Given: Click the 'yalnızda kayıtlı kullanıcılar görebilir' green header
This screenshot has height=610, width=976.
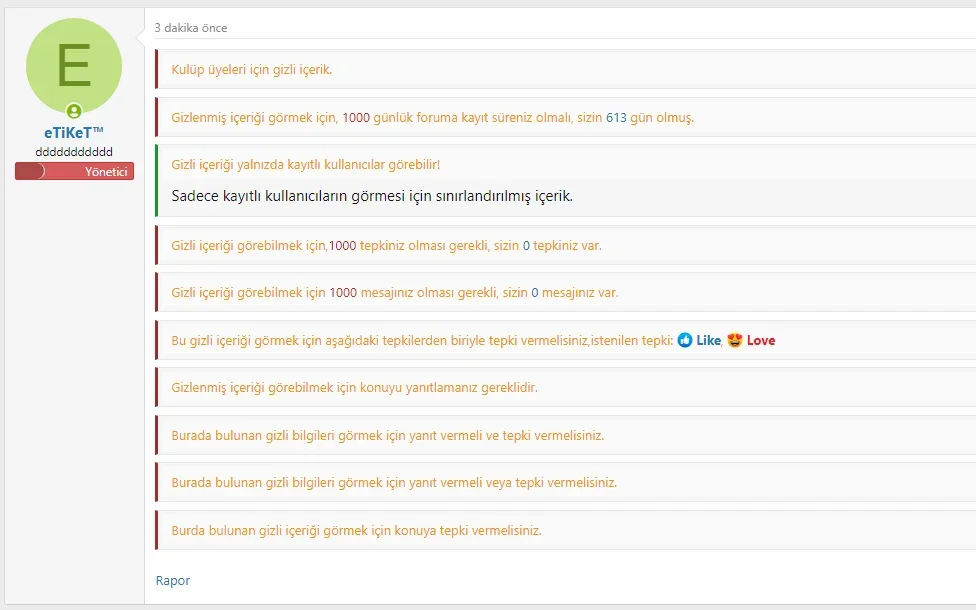Looking at the screenshot, I should tap(305, 164).
